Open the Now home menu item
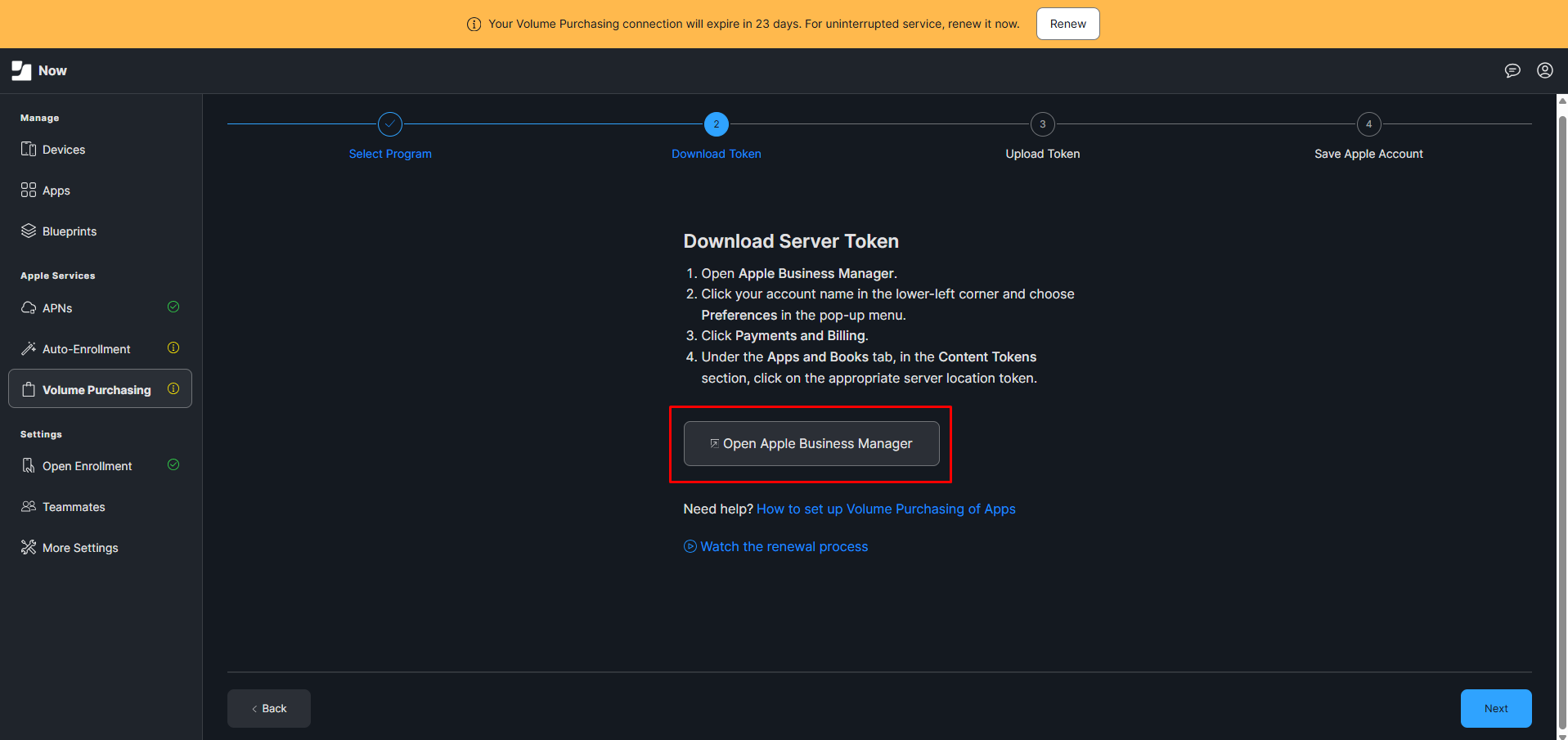The width and height of the screenshot is (1568, 740). click(39, 70)
